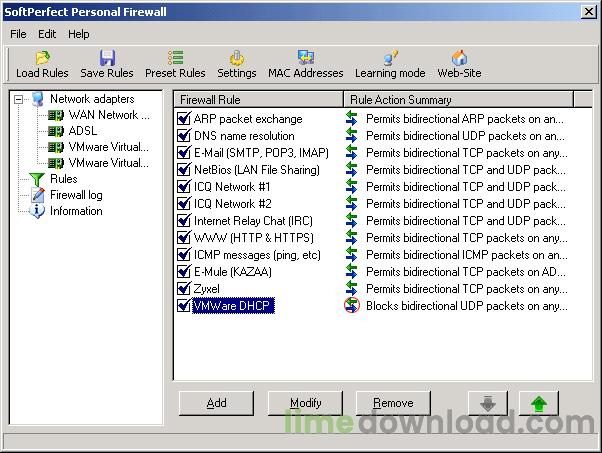Enable Learning mode in the toolbar

pyautogui.click(x=390, y=58)
